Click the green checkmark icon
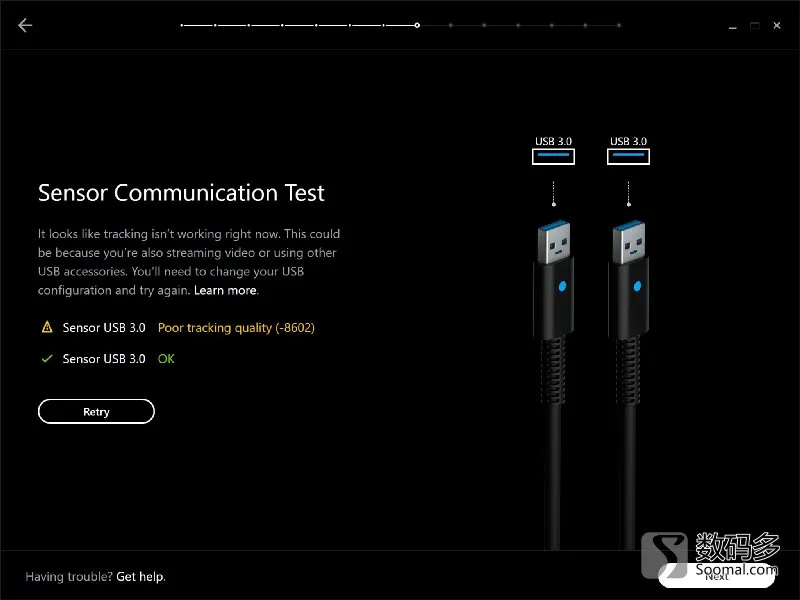The image size is (800, 600). tap(47, 359)
